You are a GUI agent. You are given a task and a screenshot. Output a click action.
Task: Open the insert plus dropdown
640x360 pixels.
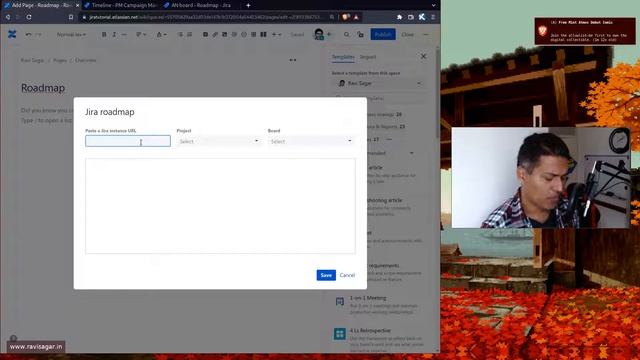point(276,35)
